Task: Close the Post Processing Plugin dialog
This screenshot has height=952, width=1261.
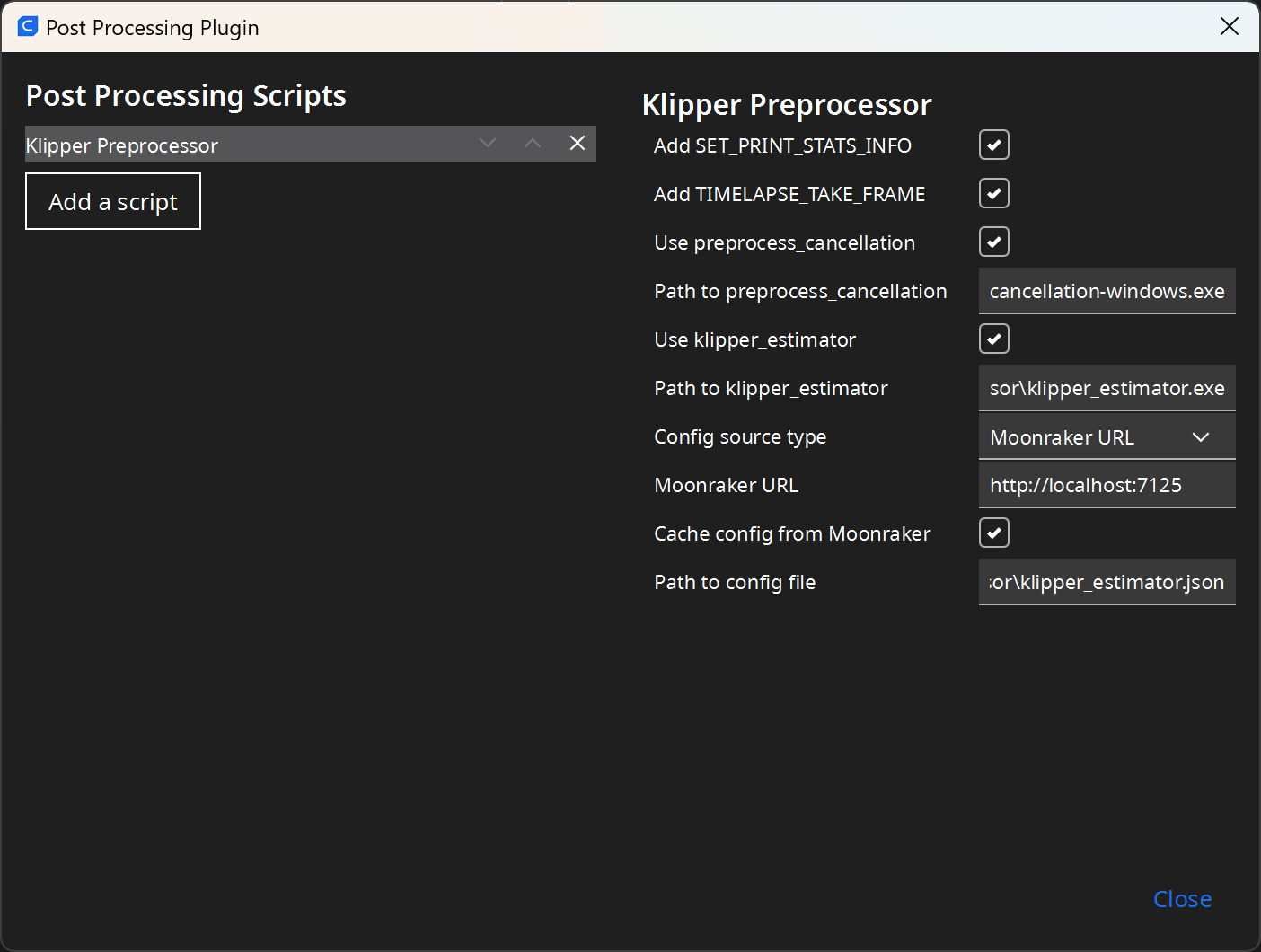Action: point(1229,26)
